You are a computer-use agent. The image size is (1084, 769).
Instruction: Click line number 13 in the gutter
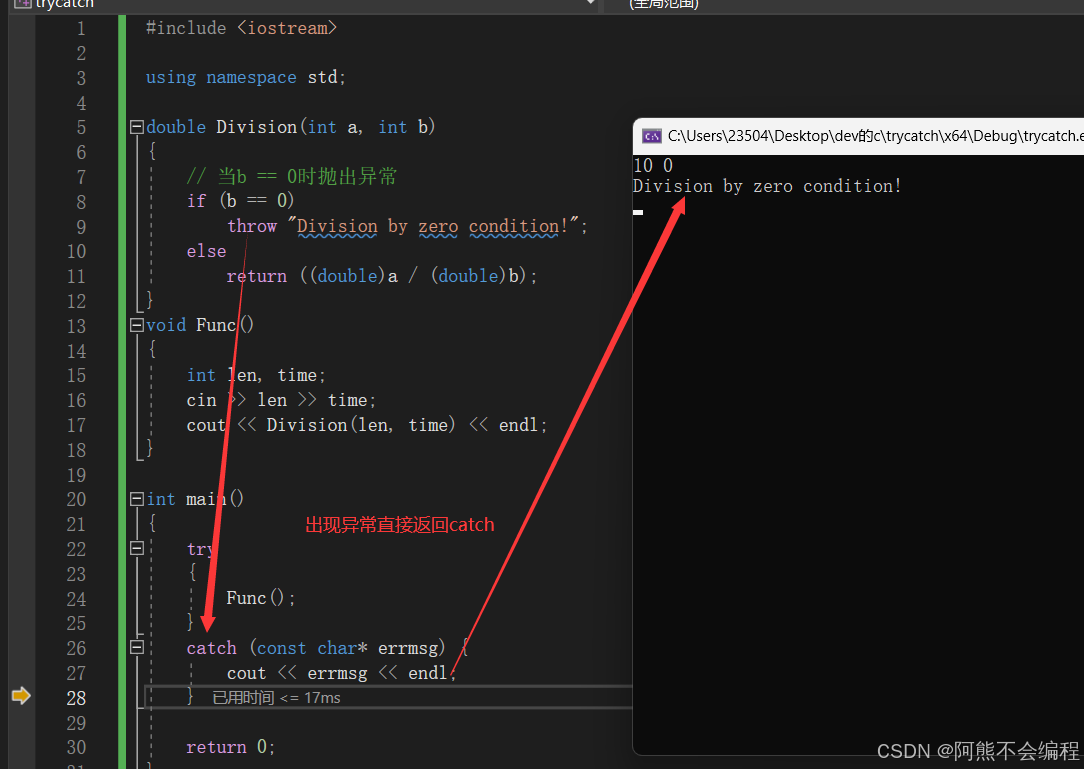click(76, 326)
